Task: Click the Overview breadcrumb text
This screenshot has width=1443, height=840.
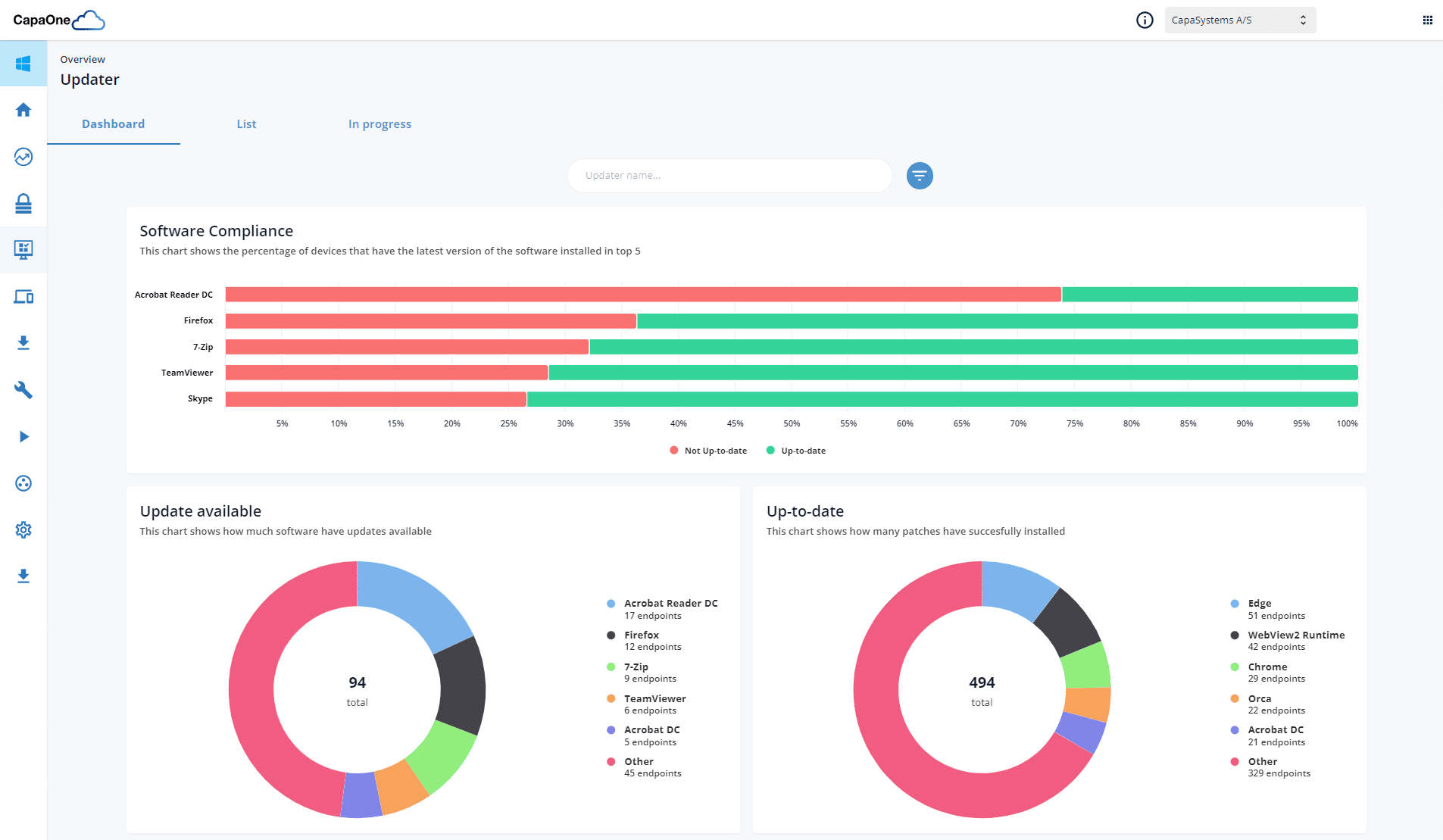Action: pos(83,60)
